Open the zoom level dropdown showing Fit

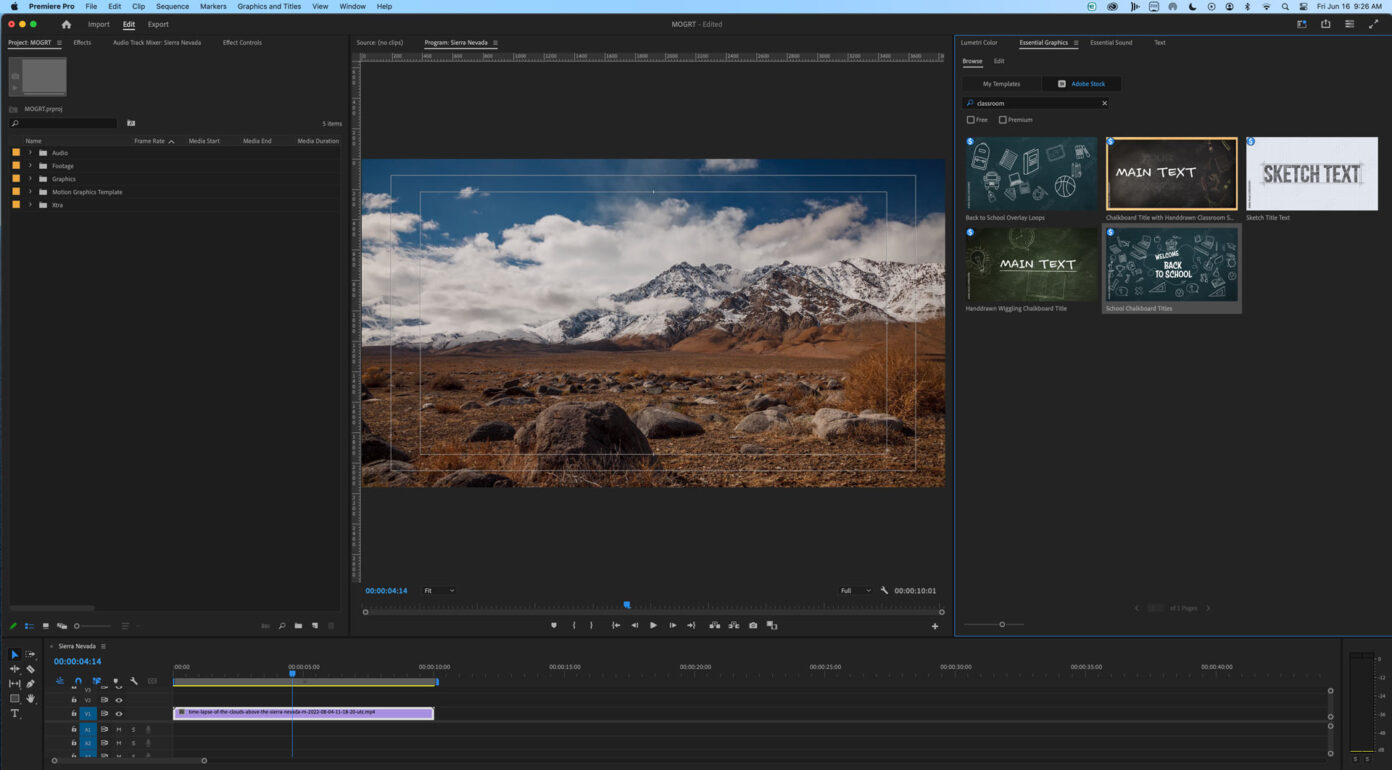pos(438,590)
